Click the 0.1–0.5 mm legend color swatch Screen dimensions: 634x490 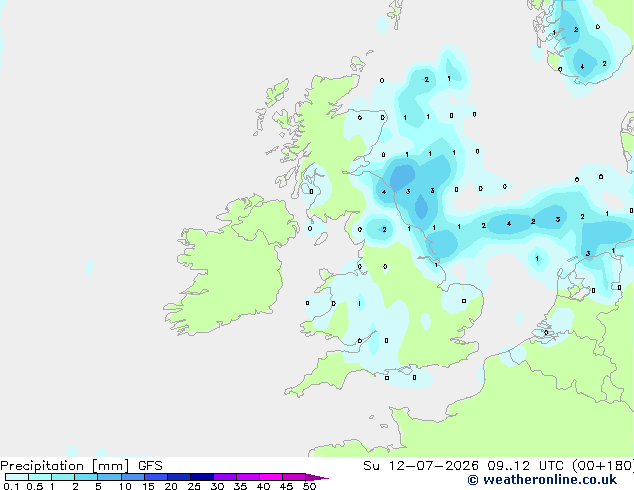(17, 477)
